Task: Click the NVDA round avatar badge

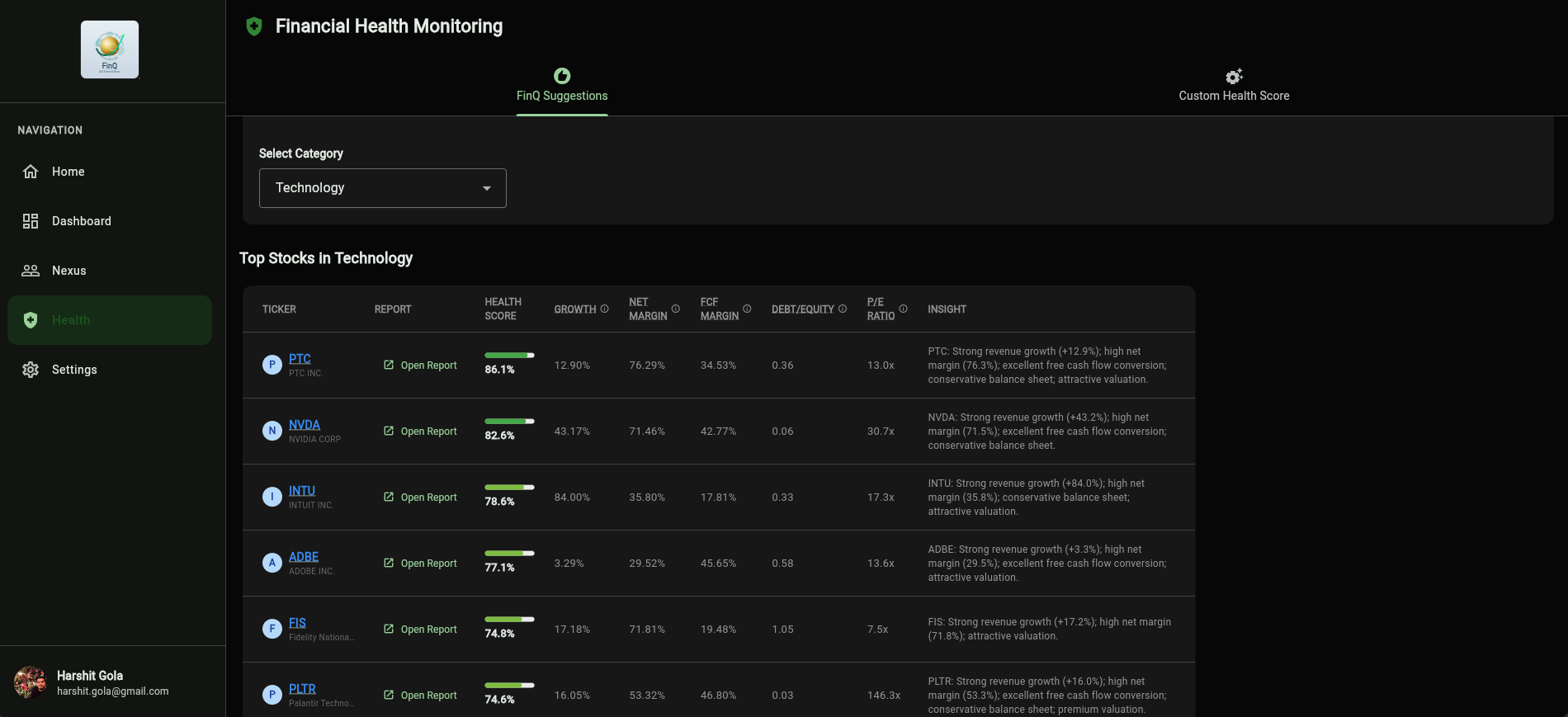Action: click(x=272, y=431)
